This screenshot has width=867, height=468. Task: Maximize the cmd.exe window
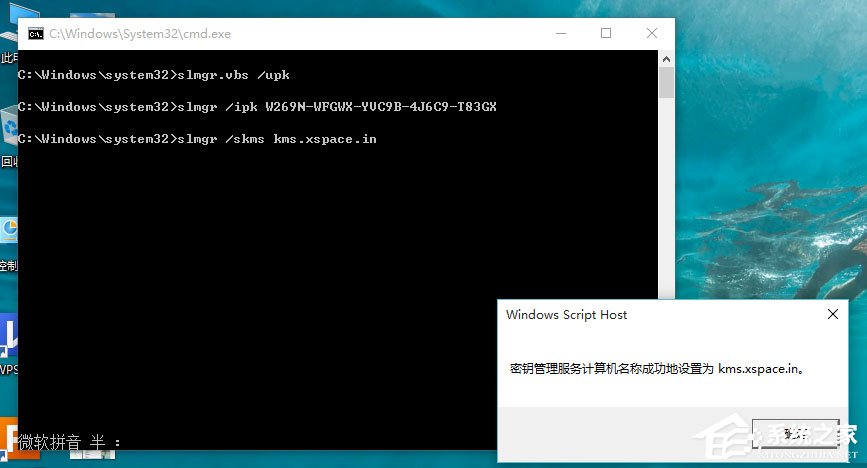pyautogui.click(x=606, y=33)
